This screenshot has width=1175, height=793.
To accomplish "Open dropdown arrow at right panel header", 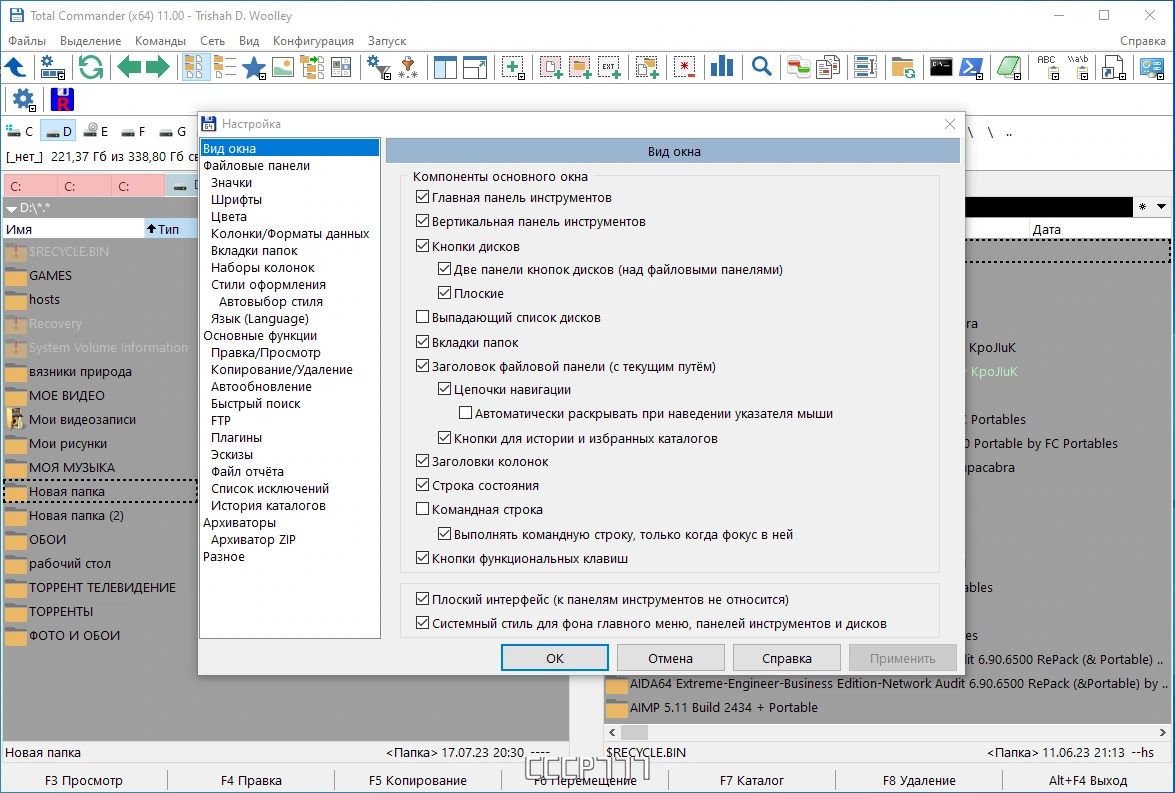I will 1162,207.
